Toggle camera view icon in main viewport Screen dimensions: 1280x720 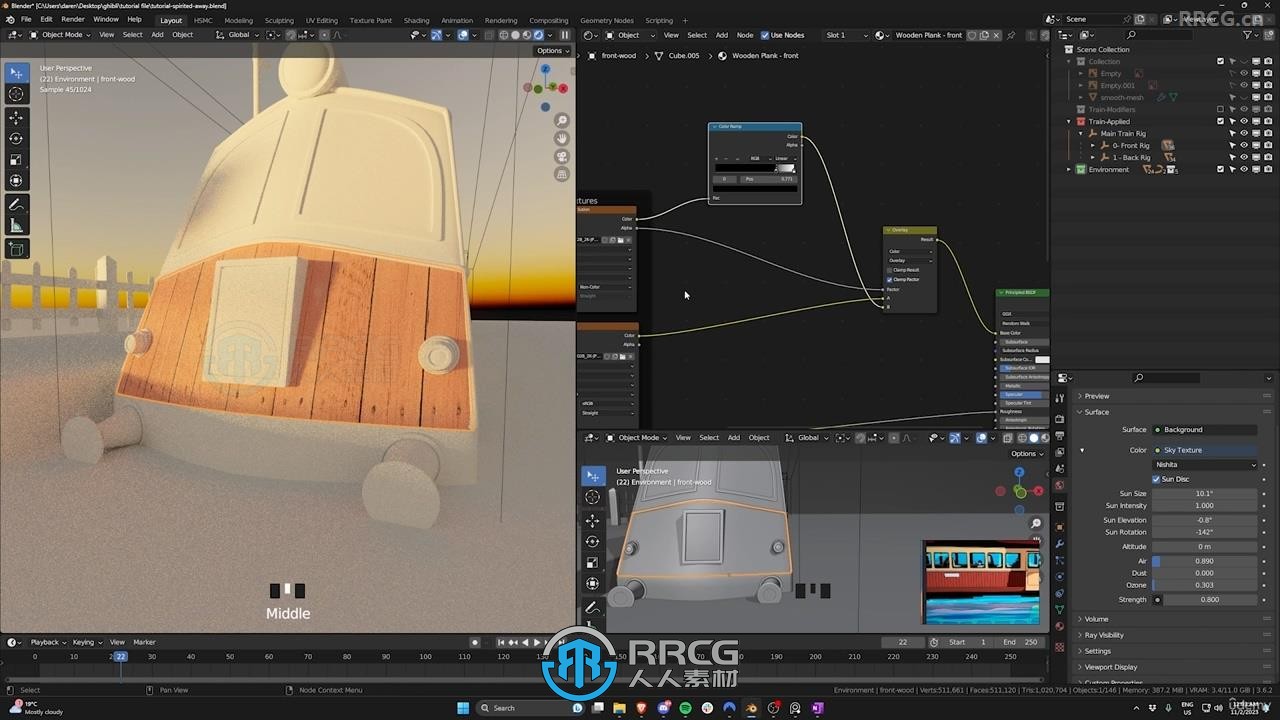(562, 157)
